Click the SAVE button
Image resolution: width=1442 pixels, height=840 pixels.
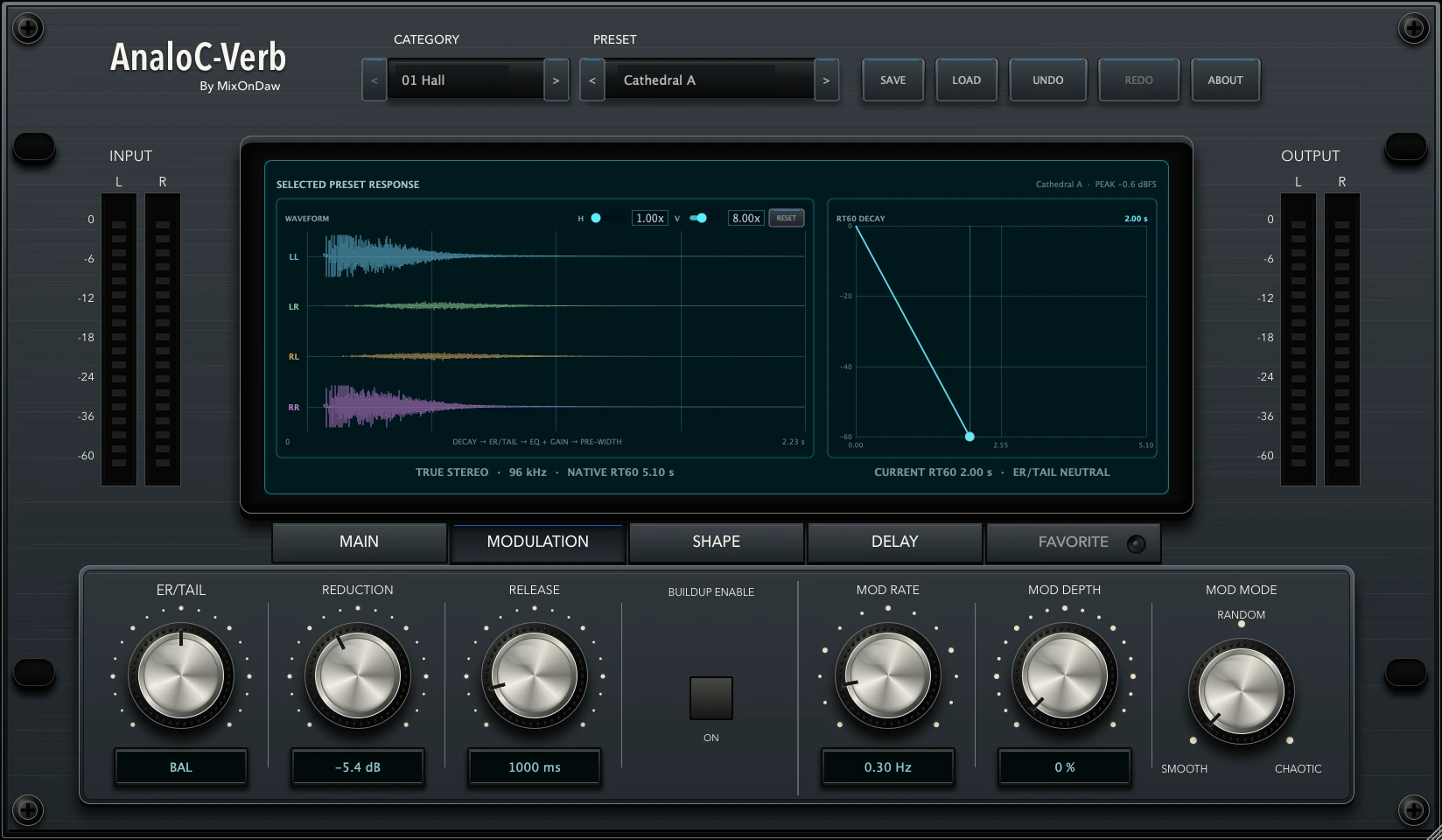coord(892,80)
